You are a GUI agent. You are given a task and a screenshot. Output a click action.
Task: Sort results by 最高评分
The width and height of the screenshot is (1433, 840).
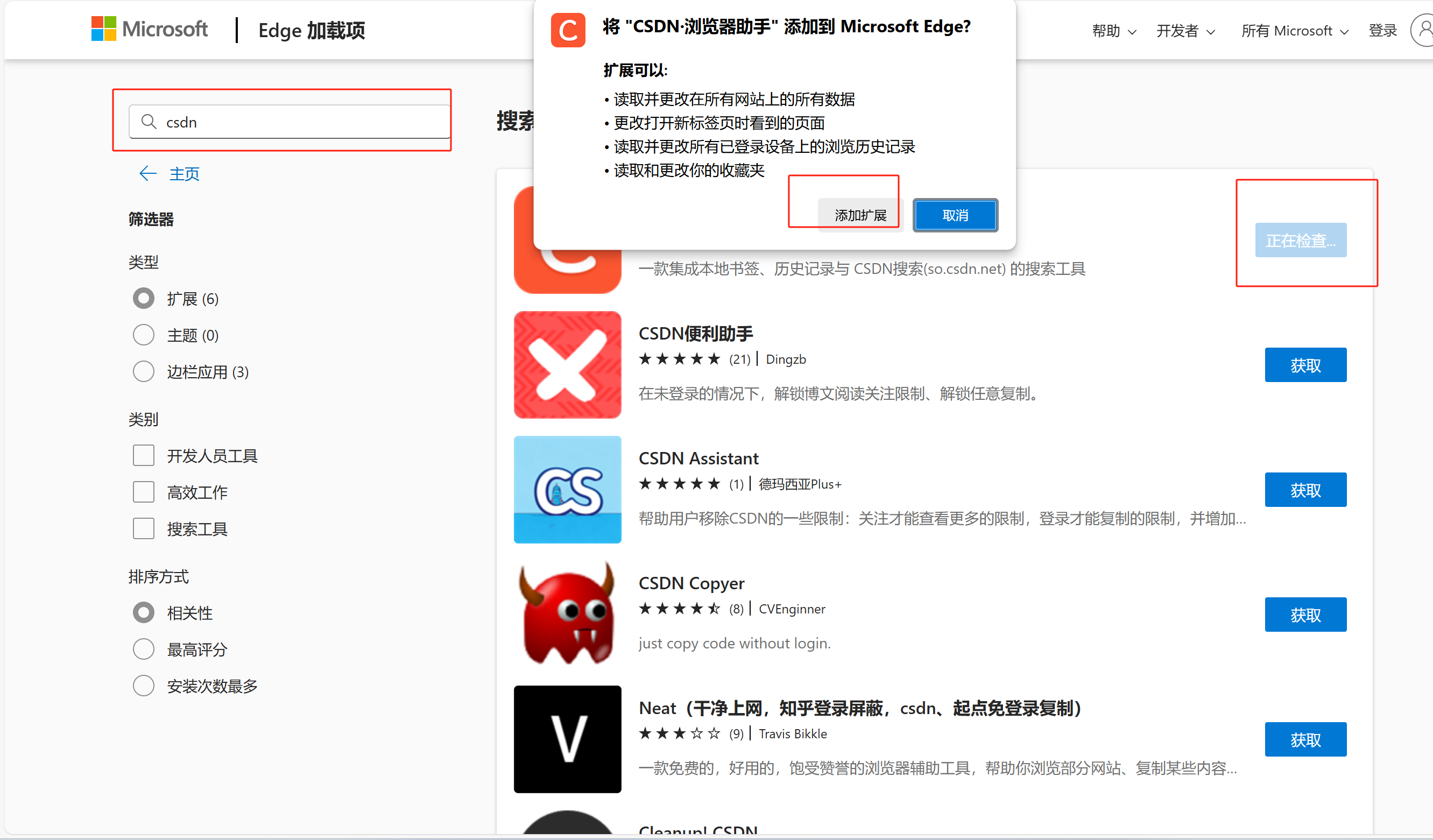coord(143,649)
